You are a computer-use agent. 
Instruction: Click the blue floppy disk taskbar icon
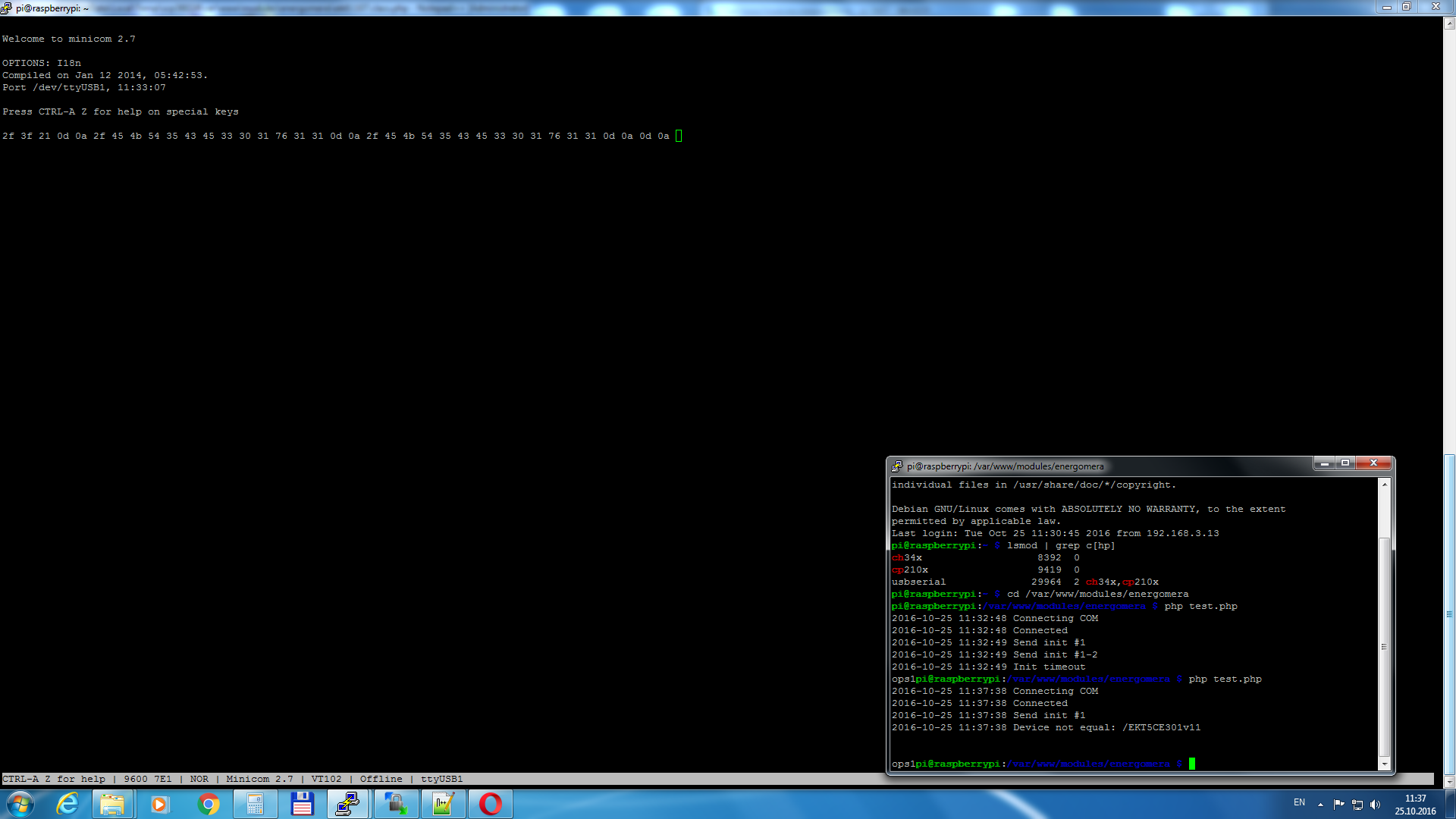302,804
